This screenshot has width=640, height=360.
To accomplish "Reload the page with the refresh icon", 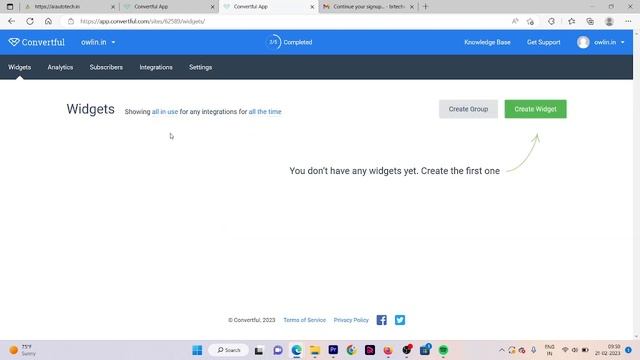I will (x=30, y=21).
